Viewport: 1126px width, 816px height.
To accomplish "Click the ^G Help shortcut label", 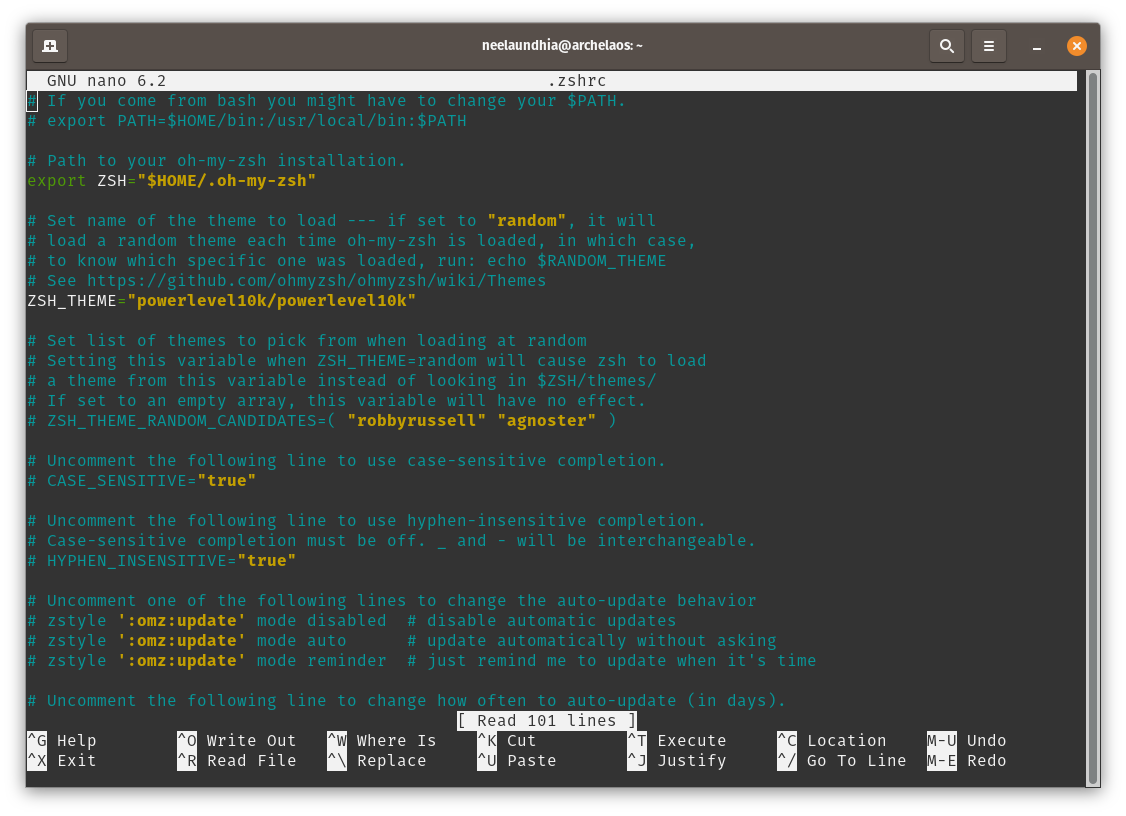I will (x=62, y=741).
